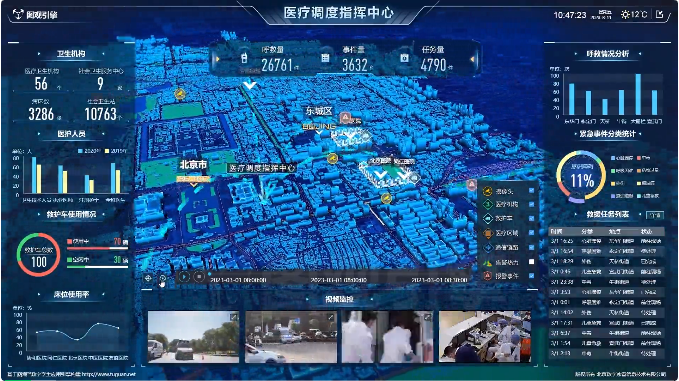The image size is (679, 381).
Task: Stop the timeline playback
Action: point(199,276)
